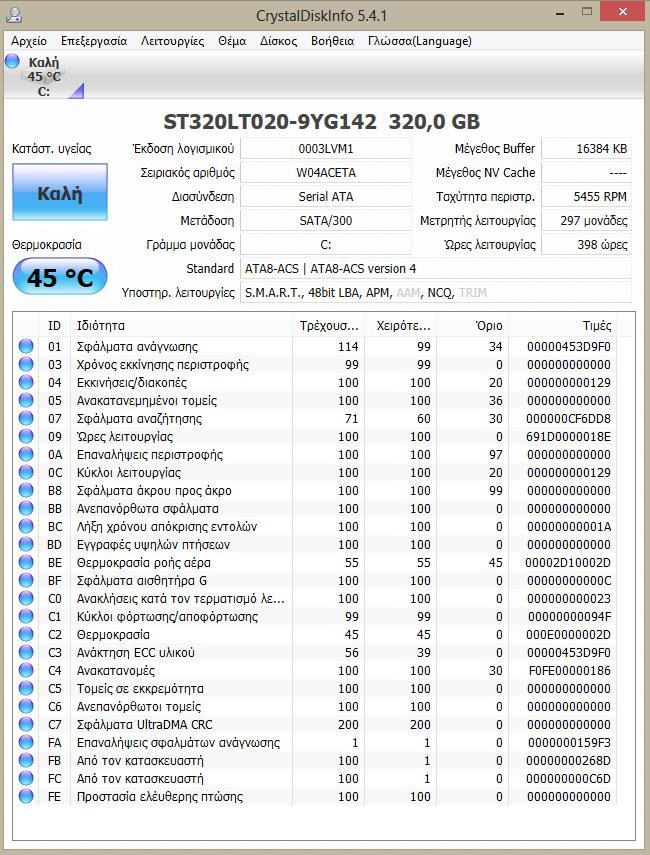Image resolution: width=650 pixels, height=855 pixels.
Task: Select raw value 000000CF6DD8 in row 07
Action: click(569, 419)
